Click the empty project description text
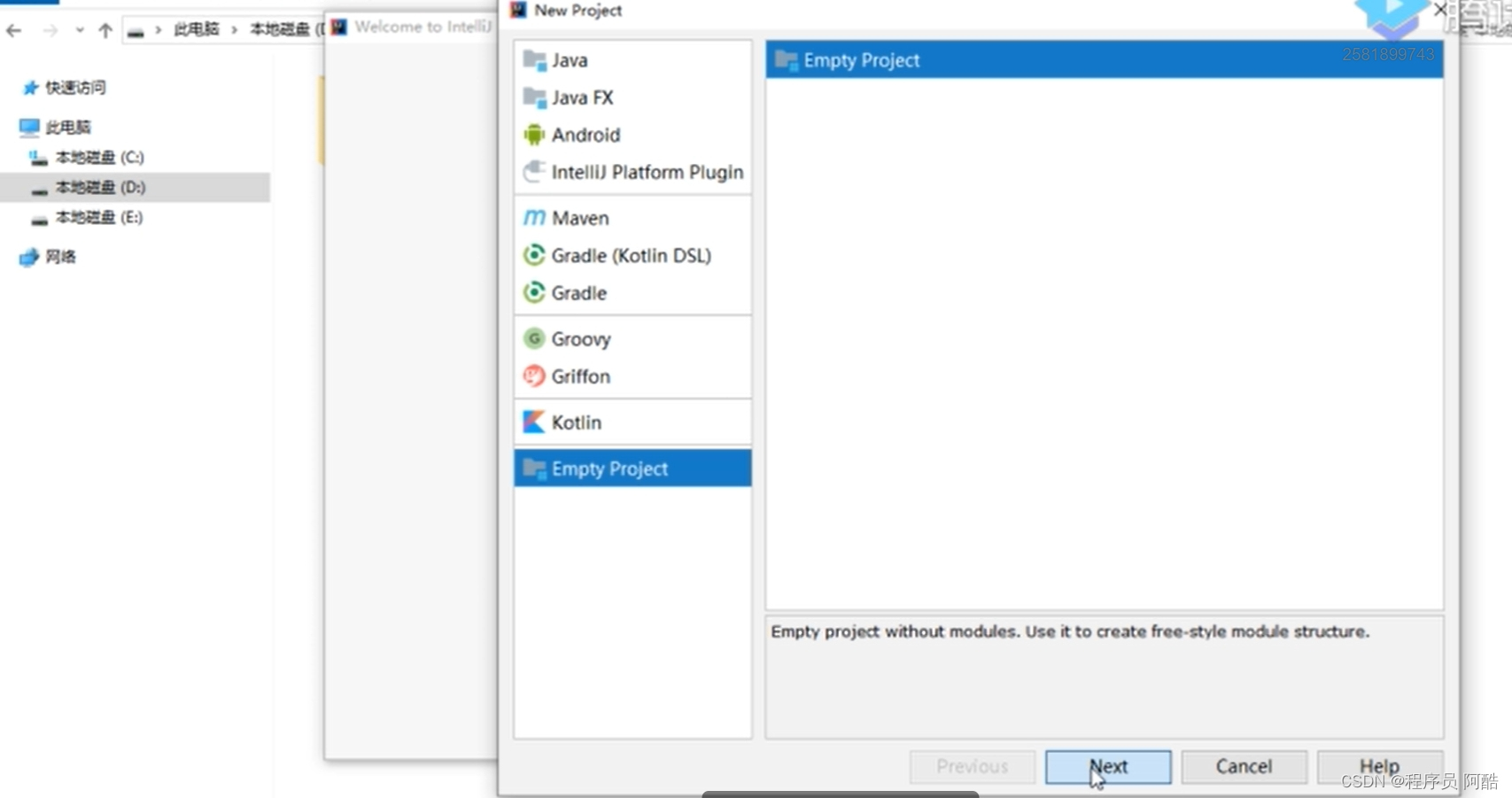 point(1070,631)
